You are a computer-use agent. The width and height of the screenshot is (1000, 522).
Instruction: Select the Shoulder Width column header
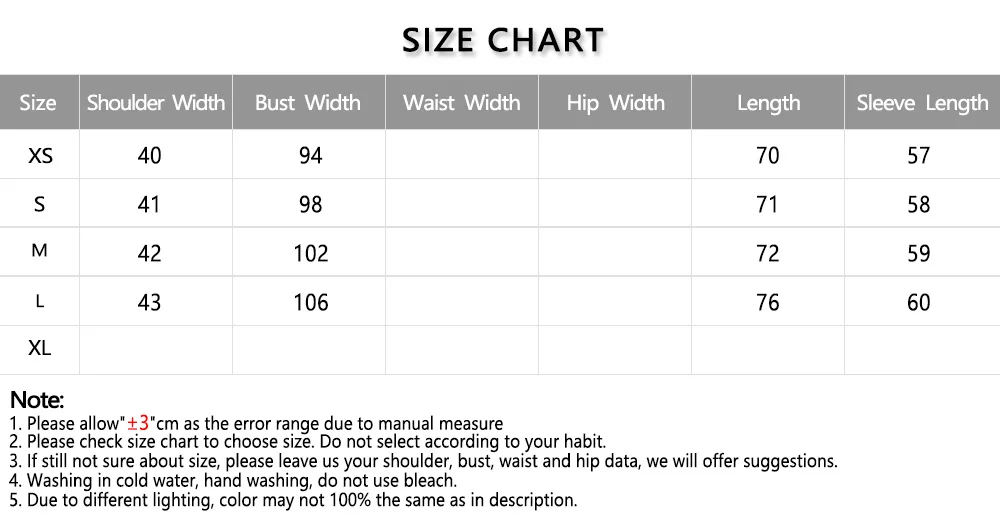pos(156,103)
